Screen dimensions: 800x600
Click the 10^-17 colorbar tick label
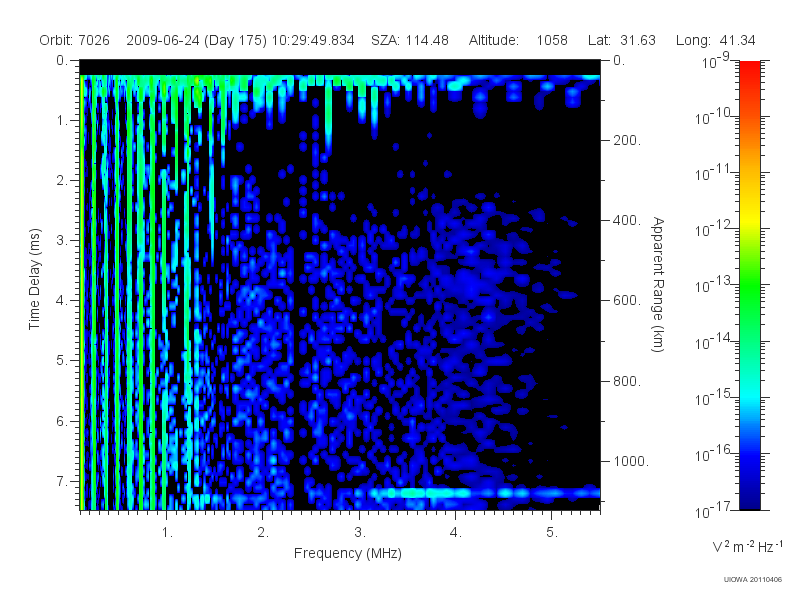(713, 510)
